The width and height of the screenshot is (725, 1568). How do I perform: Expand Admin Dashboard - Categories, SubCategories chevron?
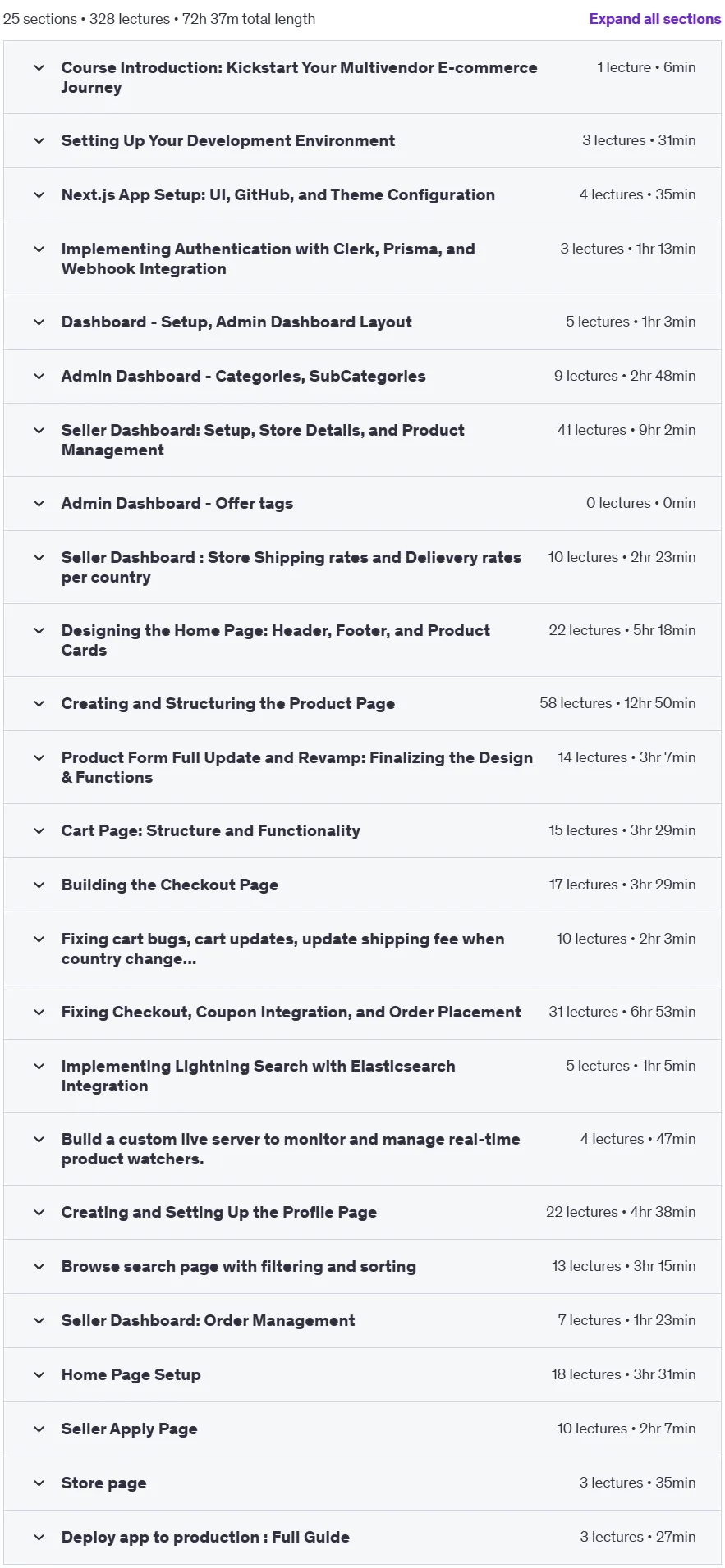(x=39, y=377)
